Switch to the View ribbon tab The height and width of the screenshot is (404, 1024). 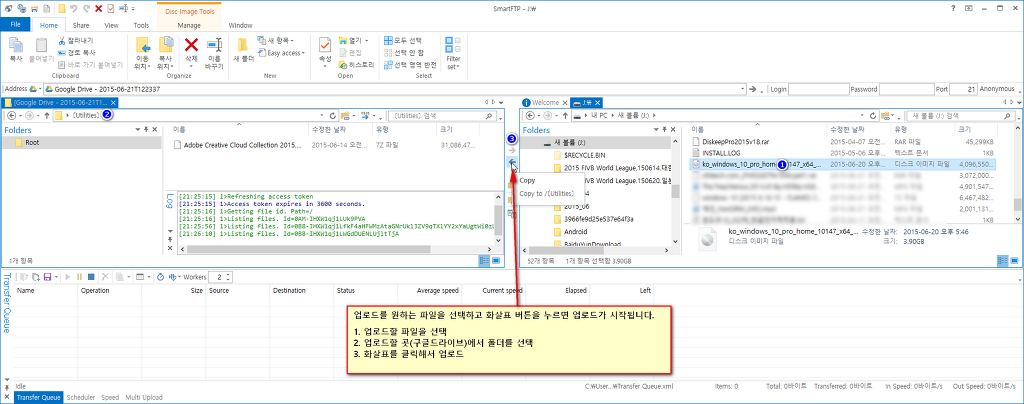coord(111,25)
